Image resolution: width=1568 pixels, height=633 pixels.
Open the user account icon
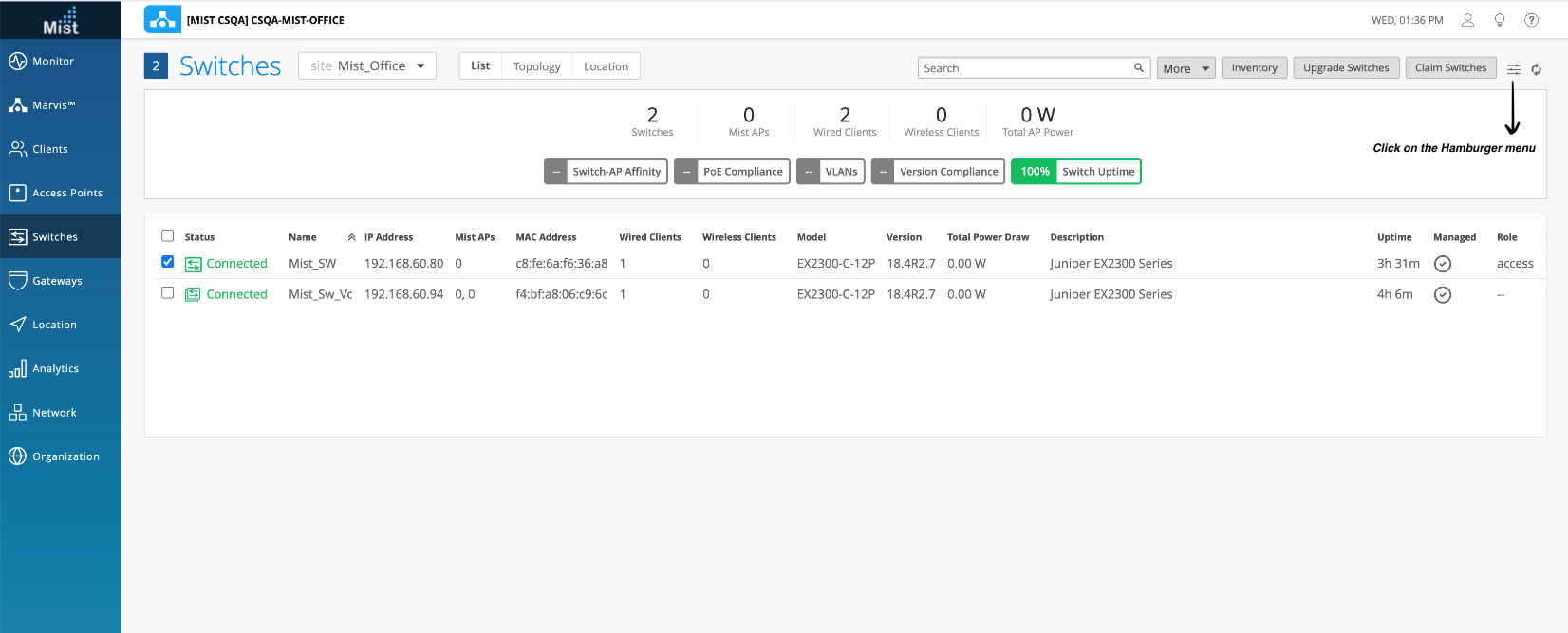[x=1467, y=20]
